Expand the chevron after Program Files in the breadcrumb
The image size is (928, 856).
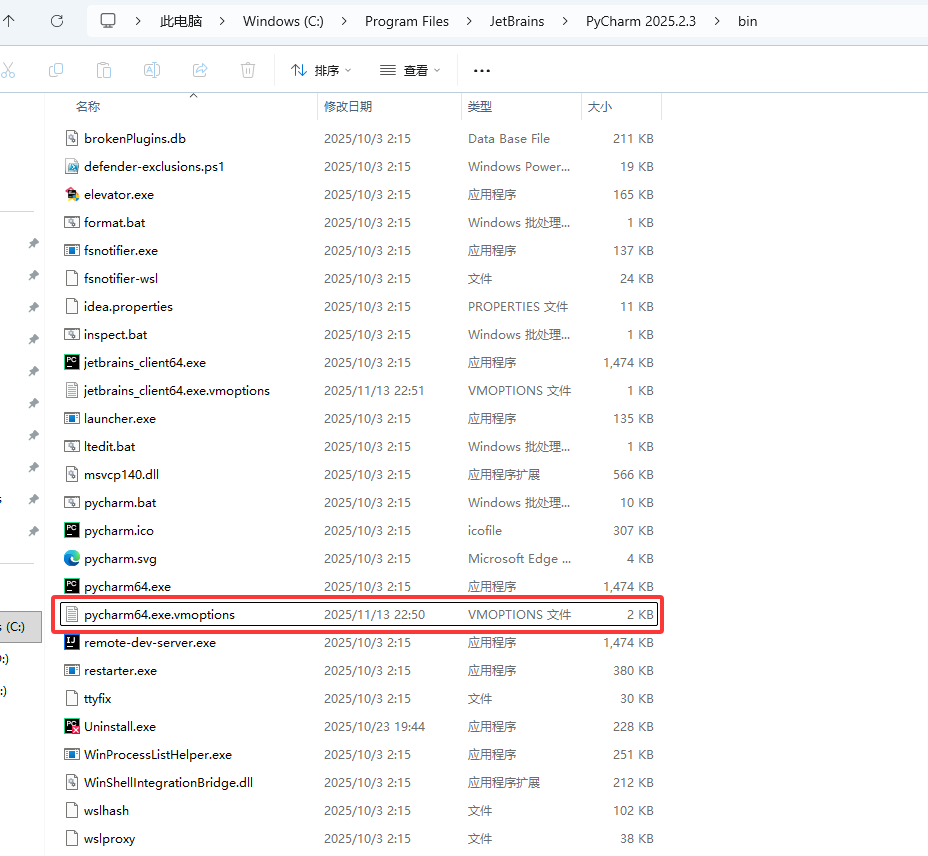[x=466, y=21]
